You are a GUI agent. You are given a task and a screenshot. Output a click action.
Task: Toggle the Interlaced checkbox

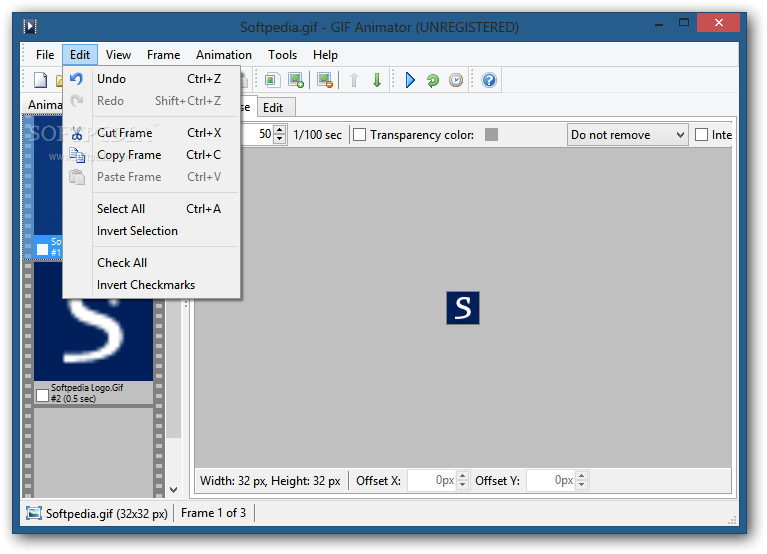click(x=701, y=135)
